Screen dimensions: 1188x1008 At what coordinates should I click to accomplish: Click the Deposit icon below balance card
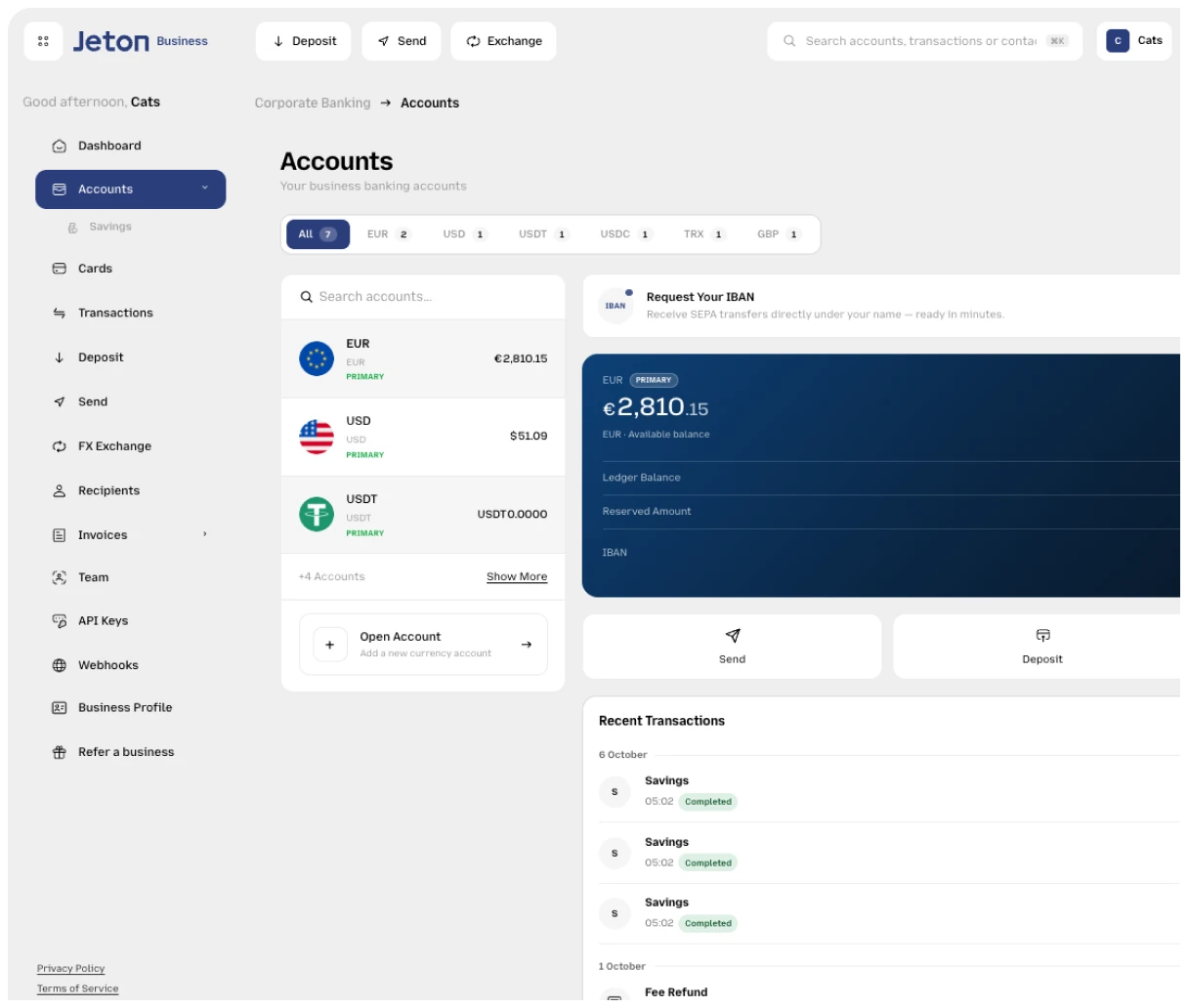1042,636
